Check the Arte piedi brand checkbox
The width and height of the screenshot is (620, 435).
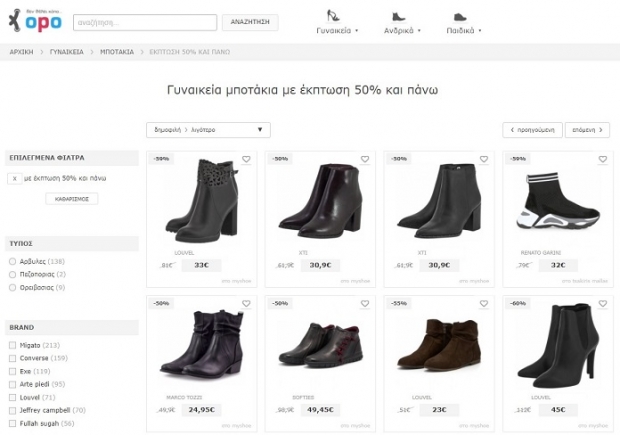[x=12, y=384]
